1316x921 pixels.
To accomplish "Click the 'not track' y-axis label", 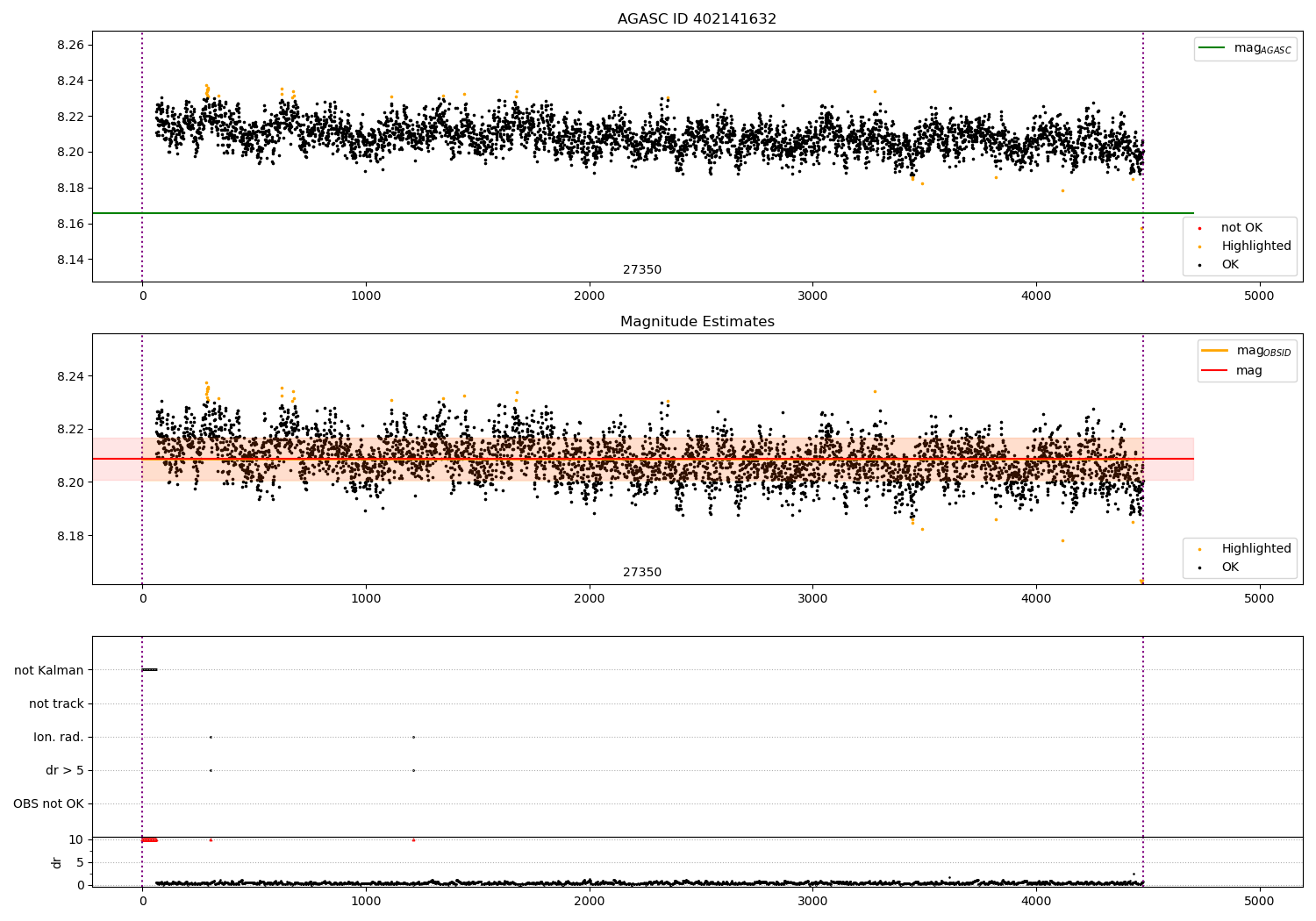I will tap(56, 703).
